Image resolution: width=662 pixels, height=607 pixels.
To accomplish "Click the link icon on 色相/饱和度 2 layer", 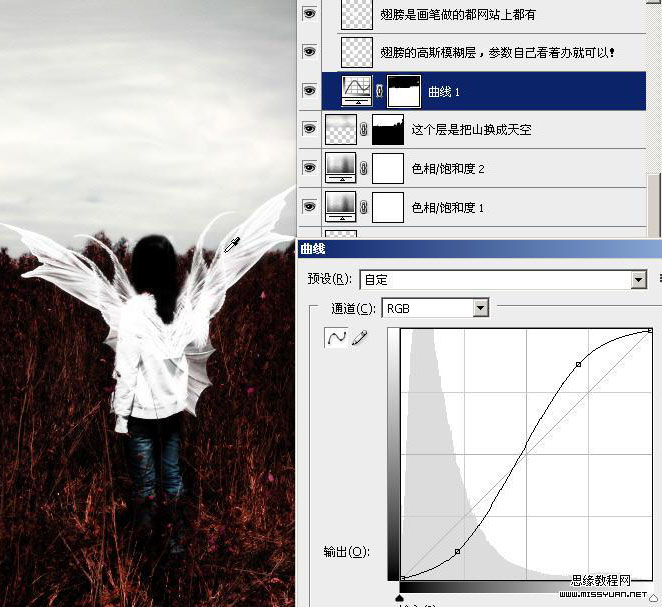I will coord(364,168).
